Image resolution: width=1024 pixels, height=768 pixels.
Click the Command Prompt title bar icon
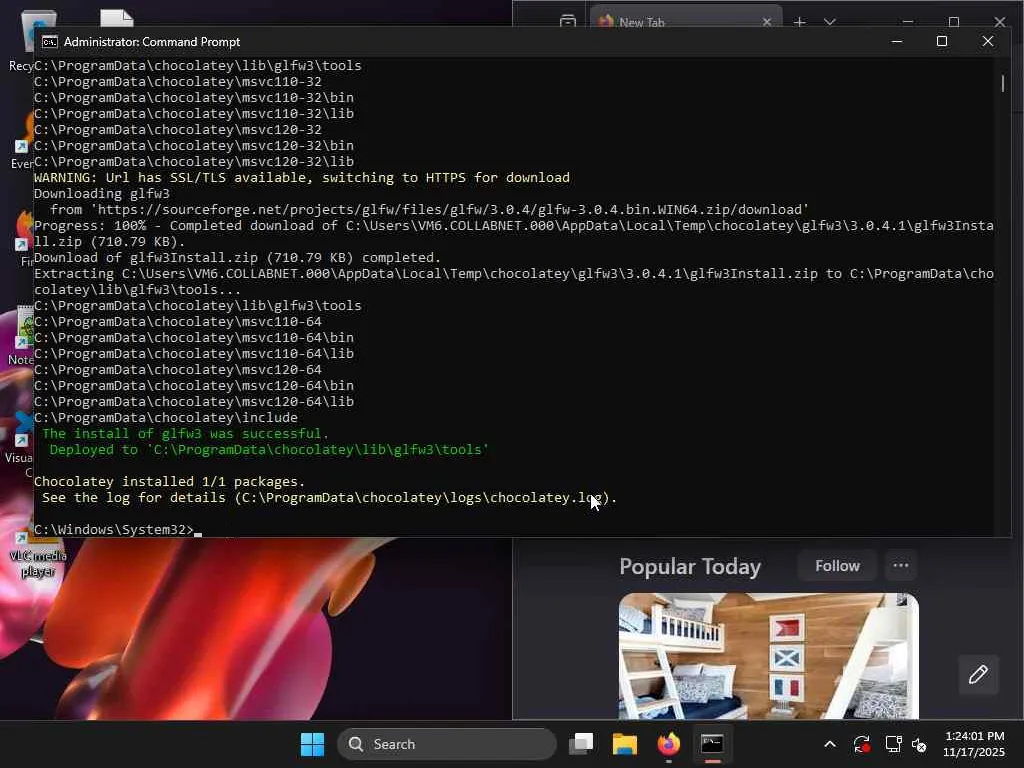tap(50, 42)
